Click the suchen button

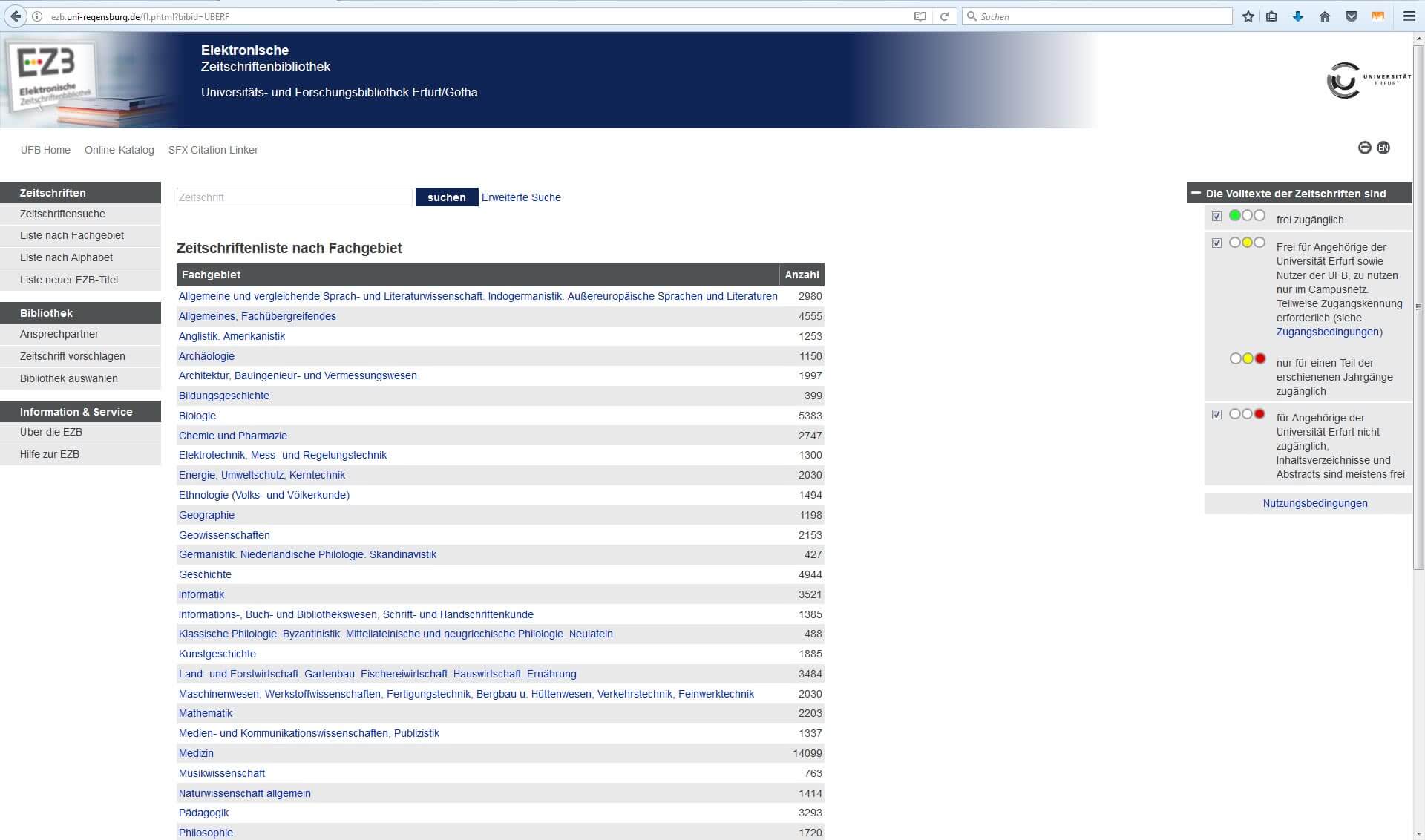447,197
